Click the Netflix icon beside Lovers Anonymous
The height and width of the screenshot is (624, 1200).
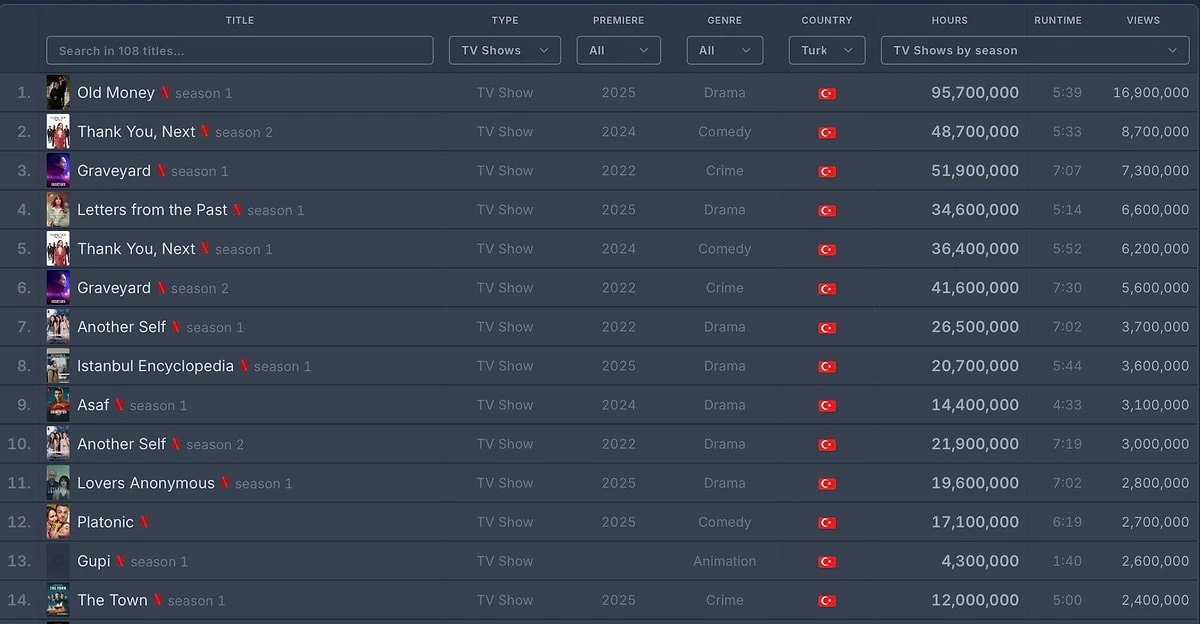[x=225, y=483]
